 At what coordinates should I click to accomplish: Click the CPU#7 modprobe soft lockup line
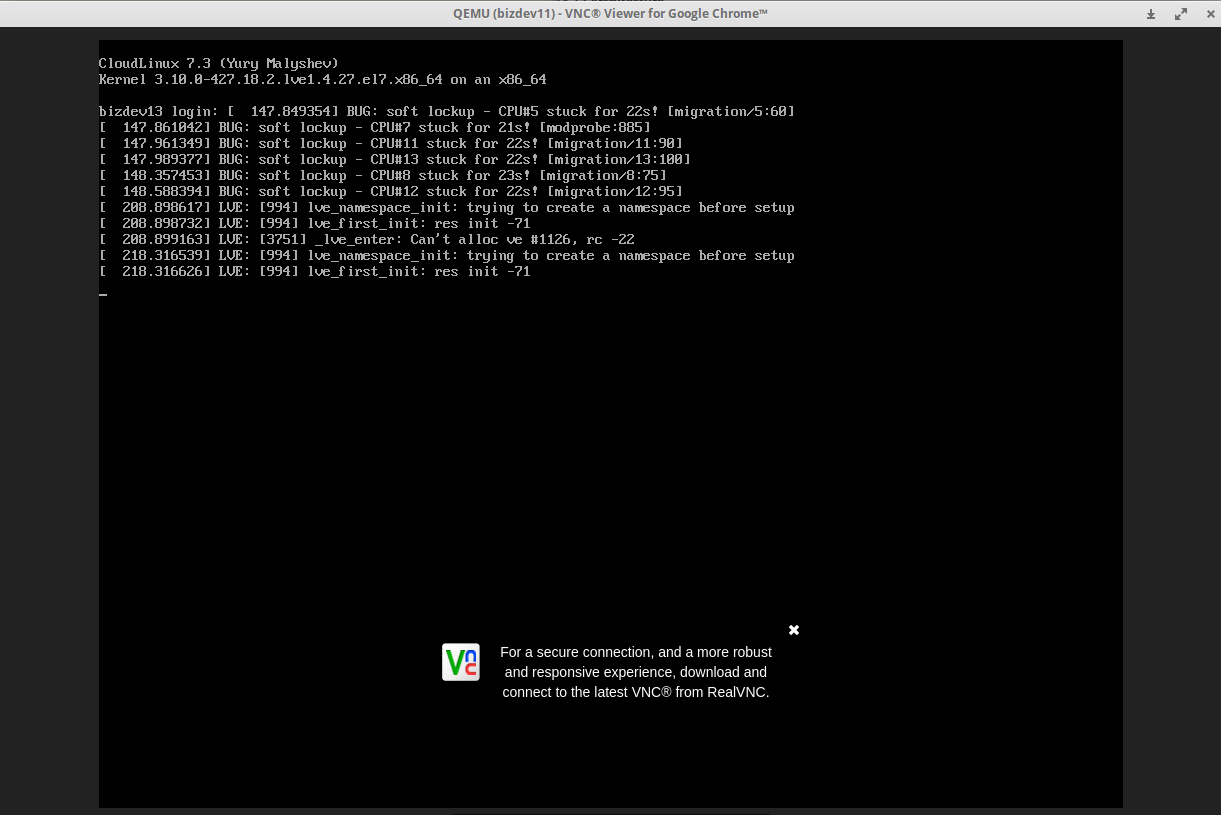375,128
